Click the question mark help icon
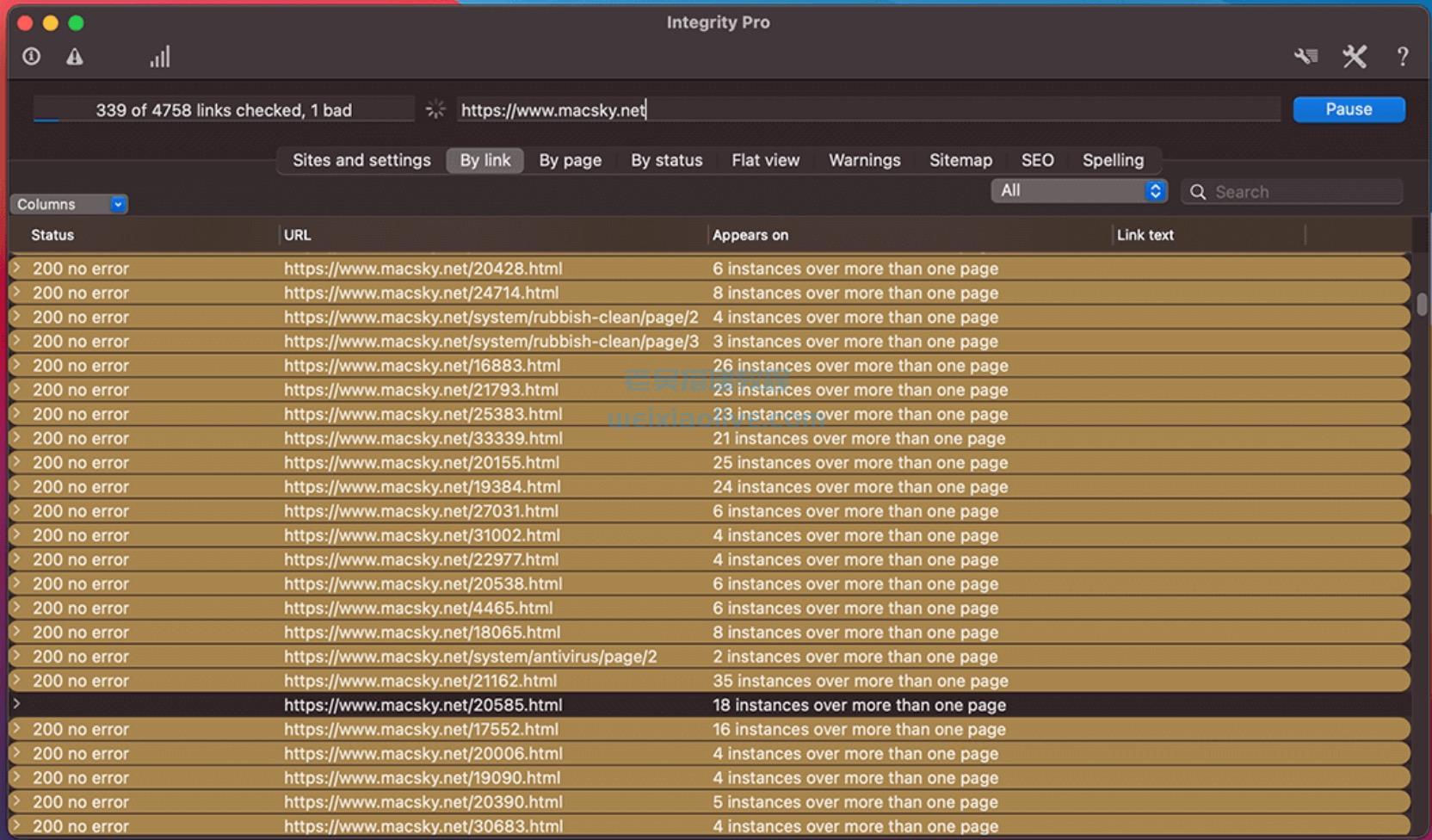 [1403, 57]
